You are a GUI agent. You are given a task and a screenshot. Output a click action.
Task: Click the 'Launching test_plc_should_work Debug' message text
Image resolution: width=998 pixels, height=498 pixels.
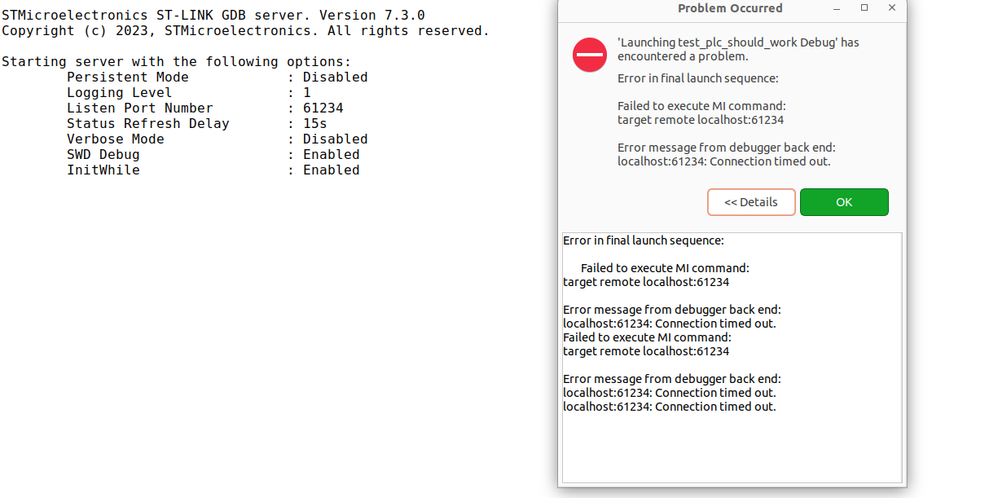tap(738, 49)
